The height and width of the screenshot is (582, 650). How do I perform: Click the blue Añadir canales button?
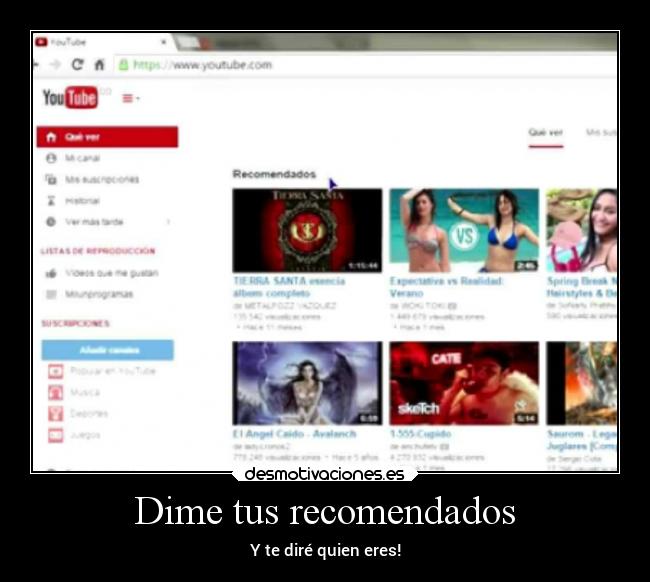pyautogui.click(x=108, y=350)
